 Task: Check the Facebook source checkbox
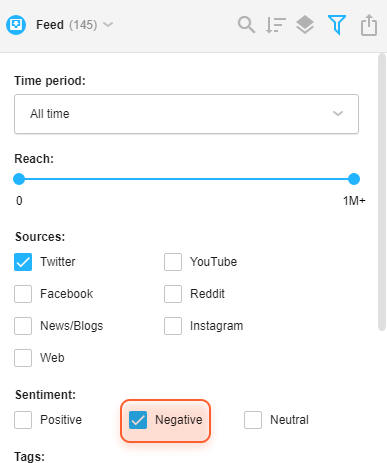[x=23, y=294]
